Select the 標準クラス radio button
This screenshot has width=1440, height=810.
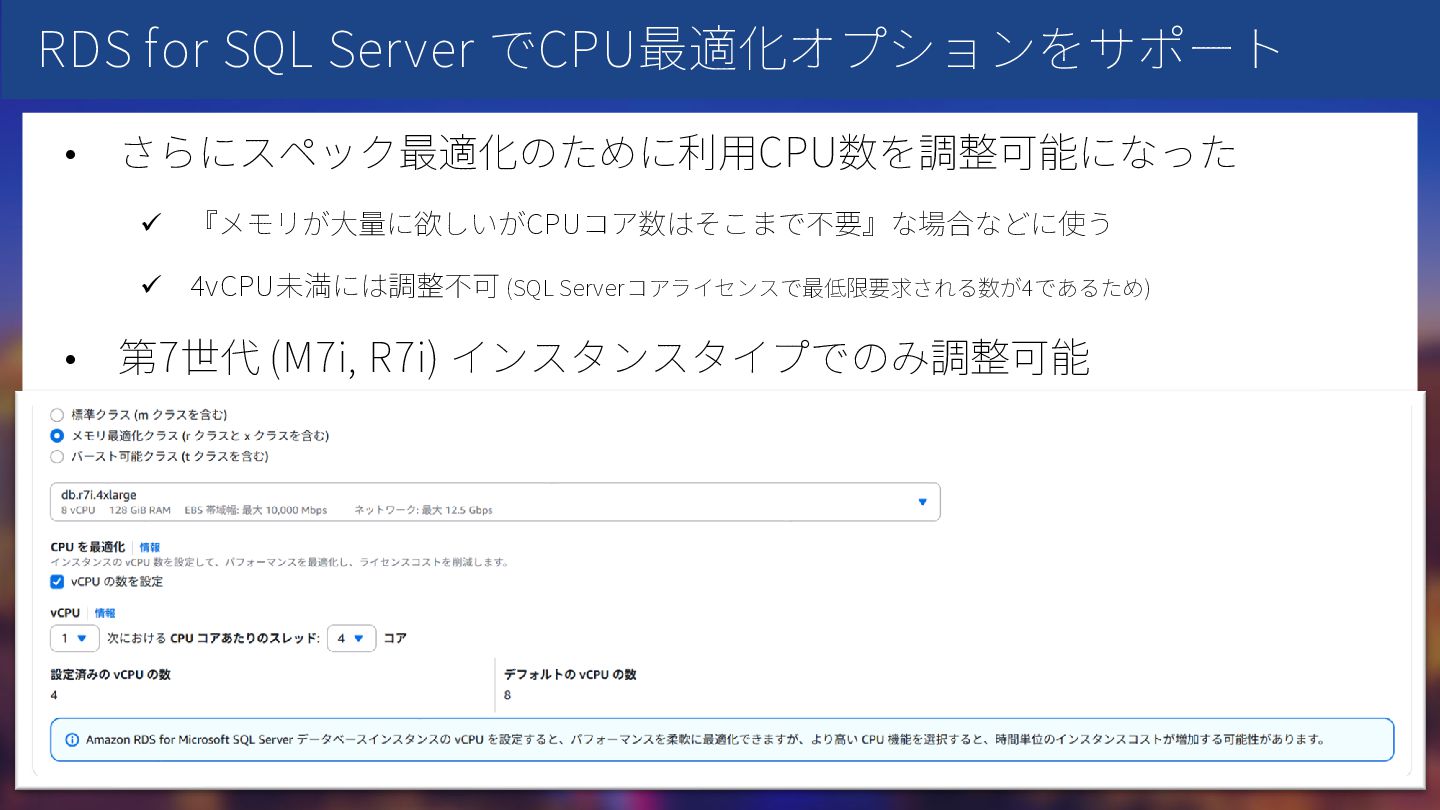(x=57, y=414)
